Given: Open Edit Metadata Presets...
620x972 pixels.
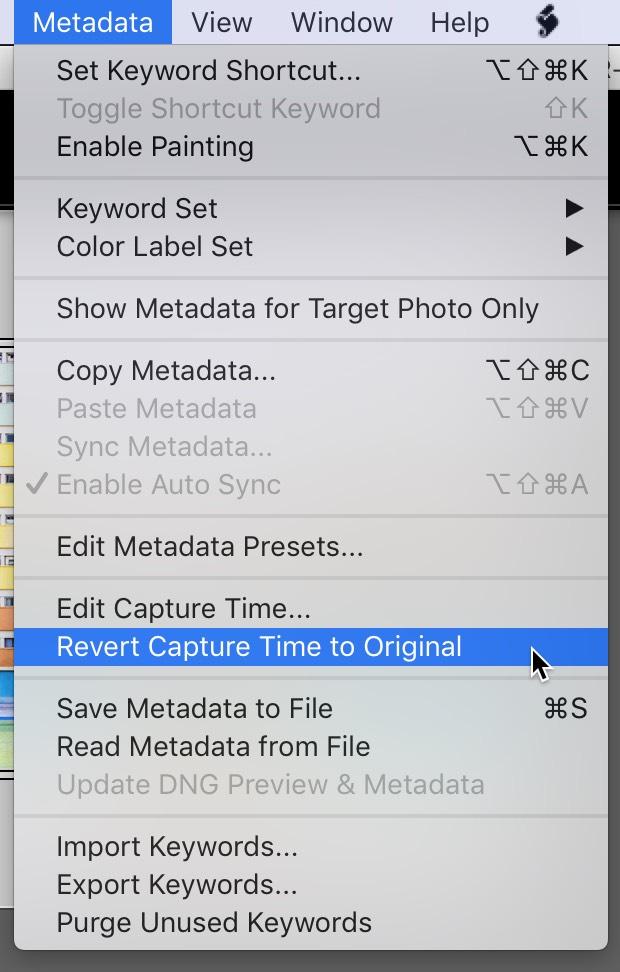Looking at the screenshot, I should click(x=311, y=547).
